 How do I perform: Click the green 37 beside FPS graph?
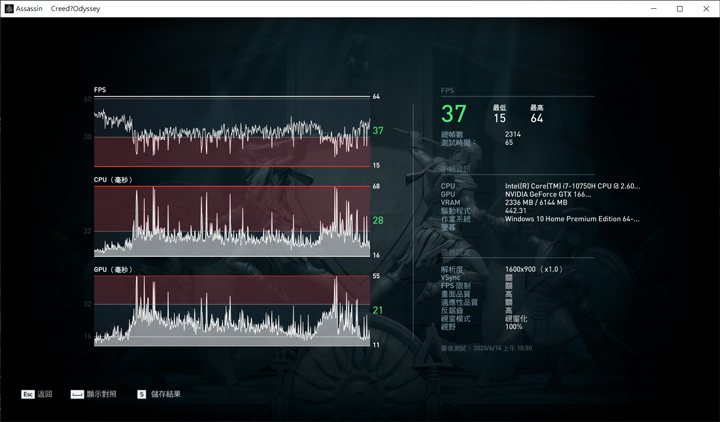point(378,130)
